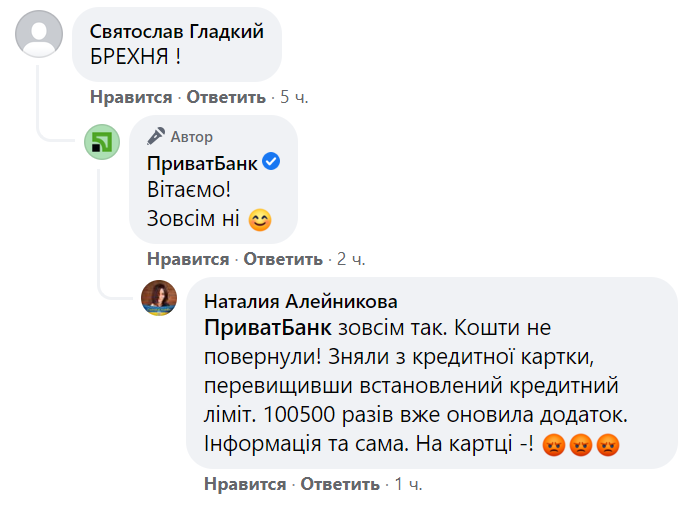Like ПриватБанк's 'Зовсім ні' reply
Screen dimensions: 699x505
pos(188,259)
